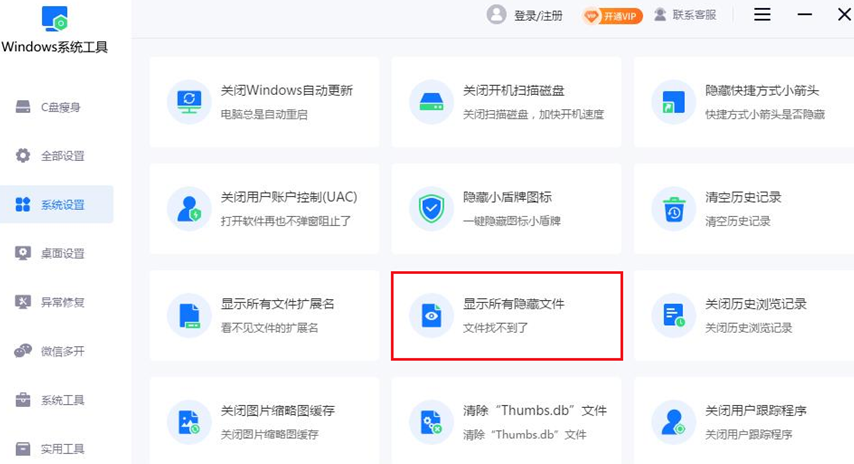Image resolution: width=854 pixels, height=464 pixels.
Task: Click the 关闭历史浏览记录 document clock icon
Action: (674, 315)
